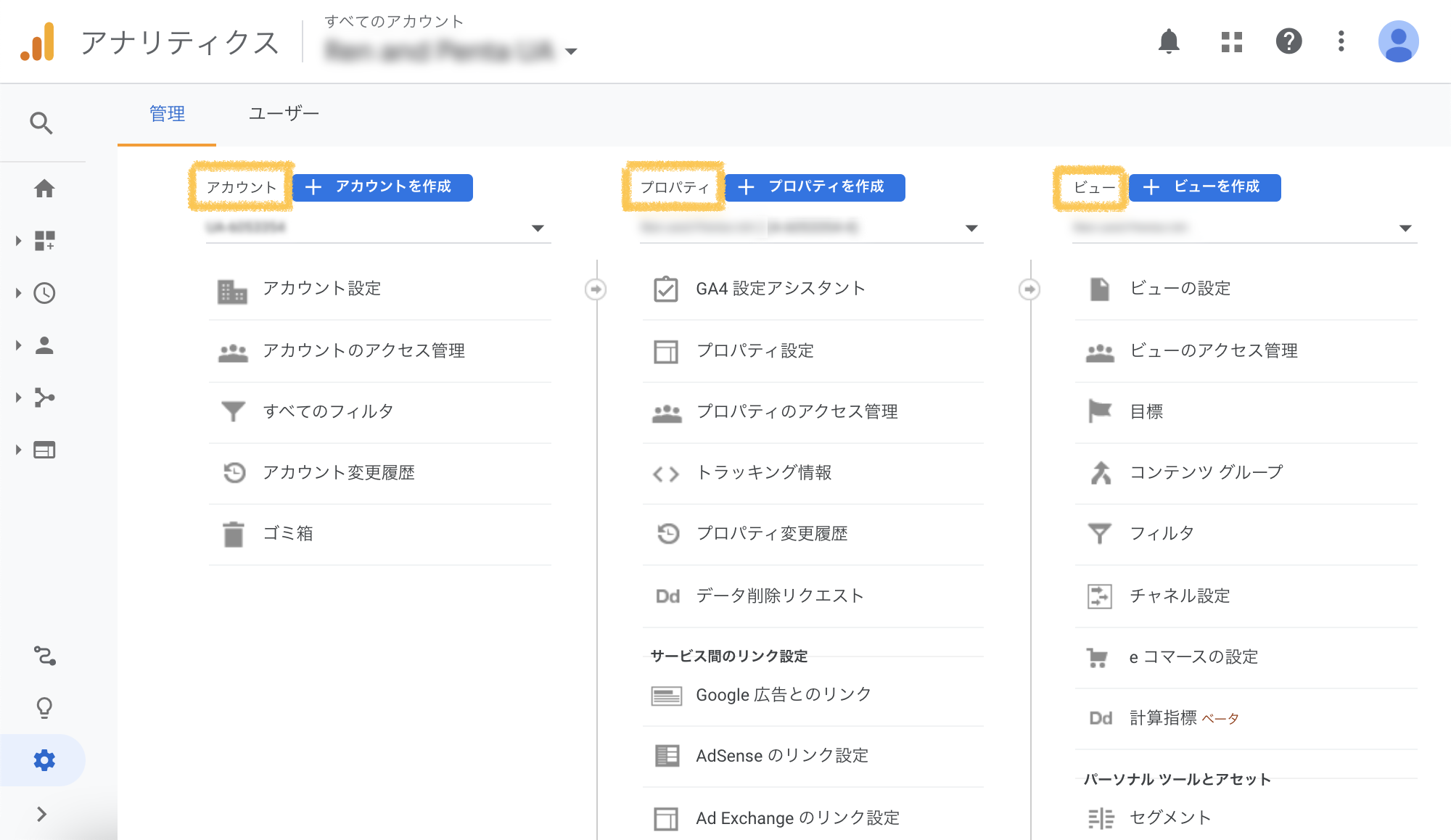Expand the Audience section arrow in sidebar

(19, 345)
